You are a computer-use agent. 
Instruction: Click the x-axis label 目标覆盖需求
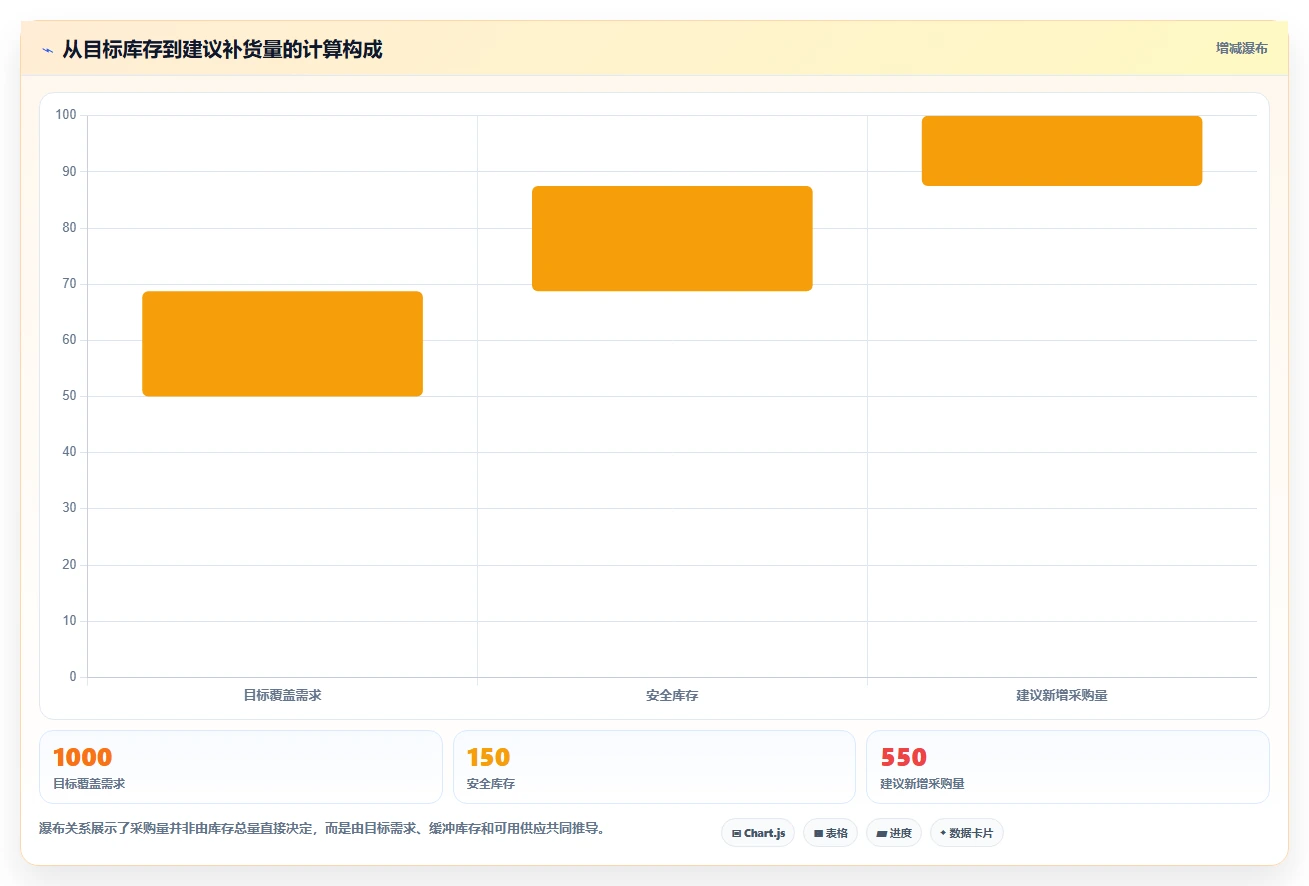(282, 695)
